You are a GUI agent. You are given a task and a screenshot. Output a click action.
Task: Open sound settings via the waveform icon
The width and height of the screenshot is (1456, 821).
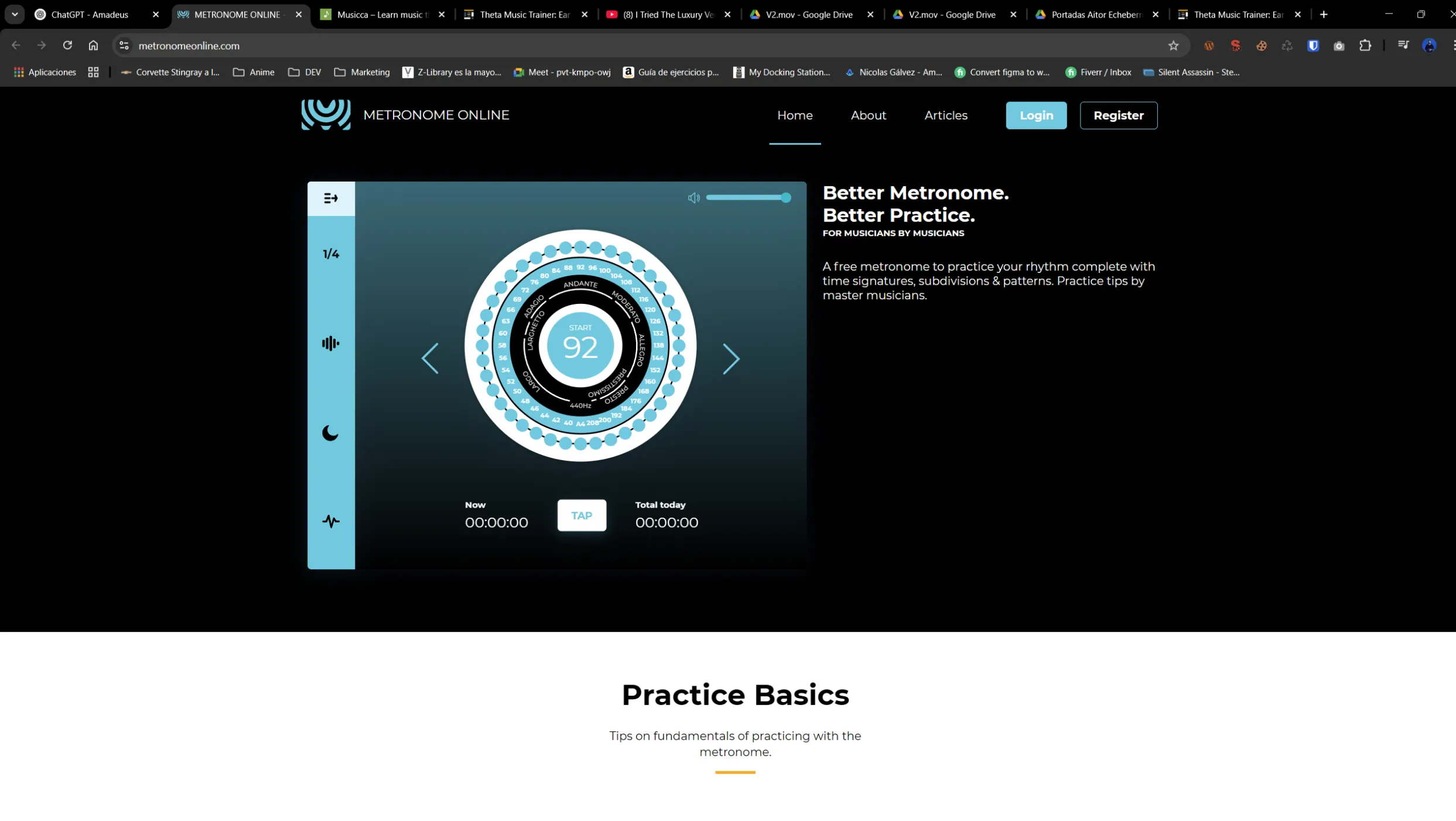(x=331, y=343)
